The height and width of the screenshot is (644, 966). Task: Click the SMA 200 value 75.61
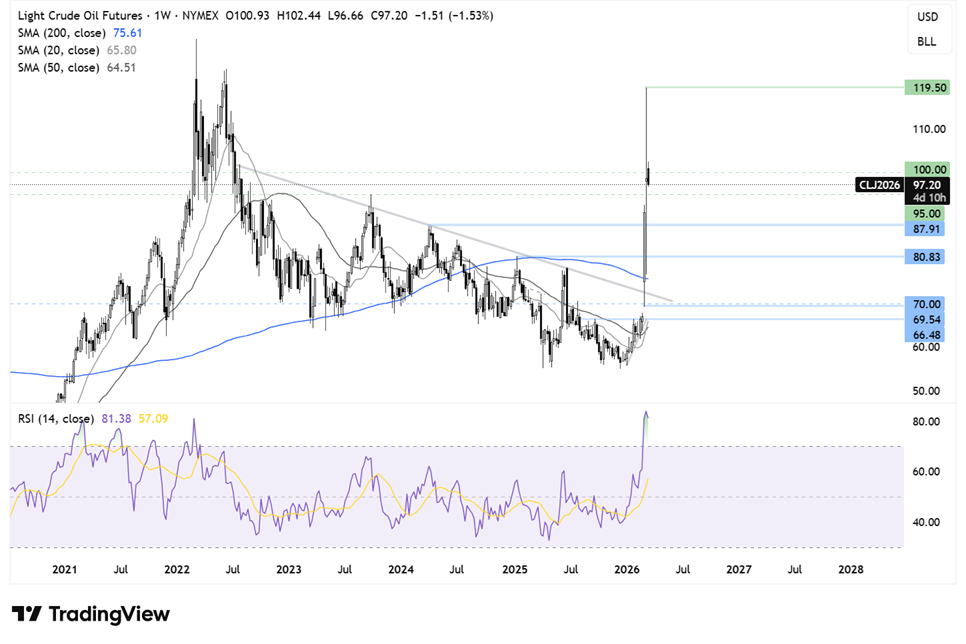(128, 33)
